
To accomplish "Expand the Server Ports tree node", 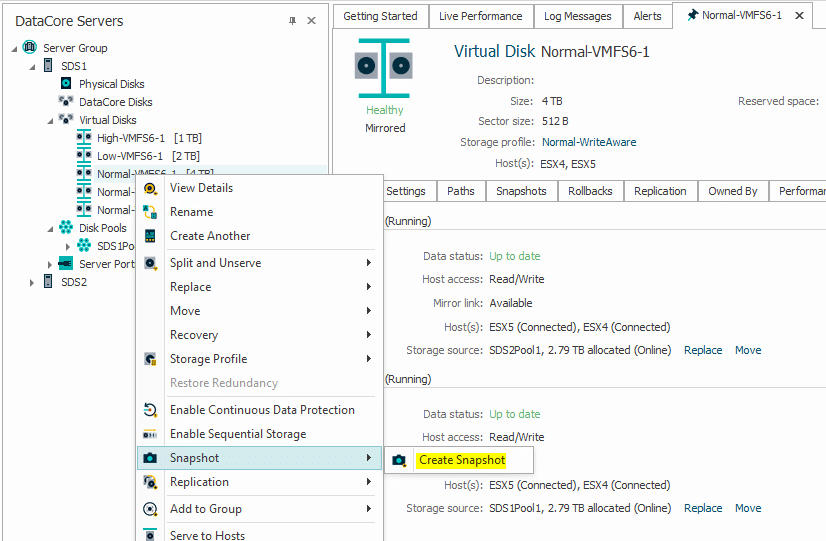I will coord(50,264).
